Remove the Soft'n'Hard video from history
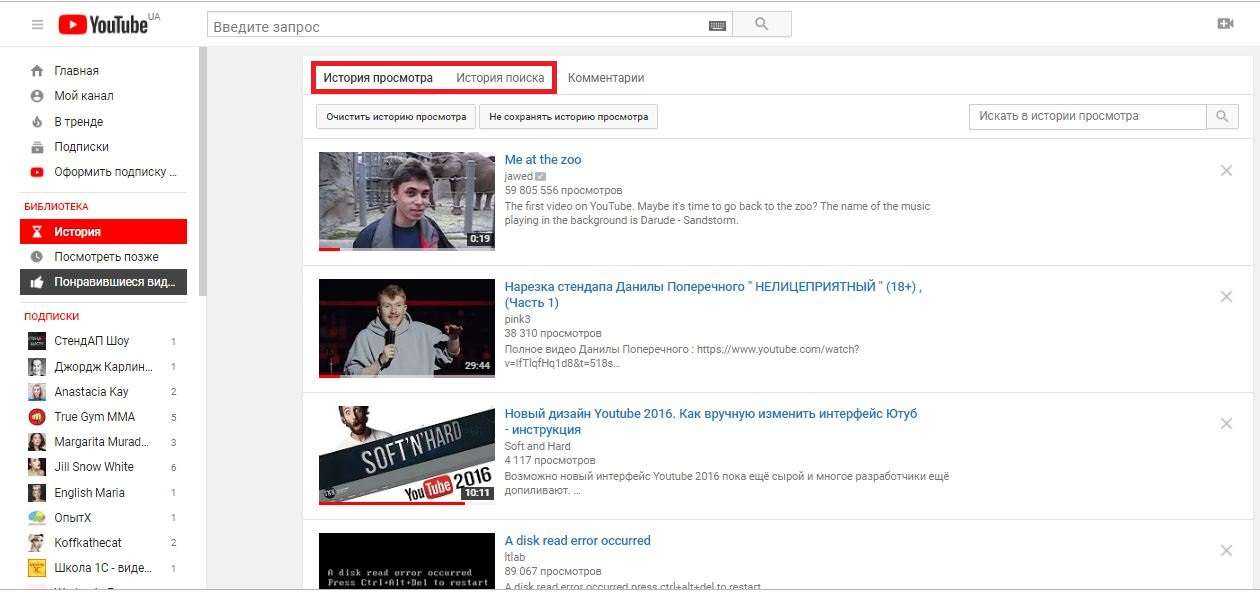Image resolution: width=1260 pixels, height=595 pixels. tap(1226, 424)
